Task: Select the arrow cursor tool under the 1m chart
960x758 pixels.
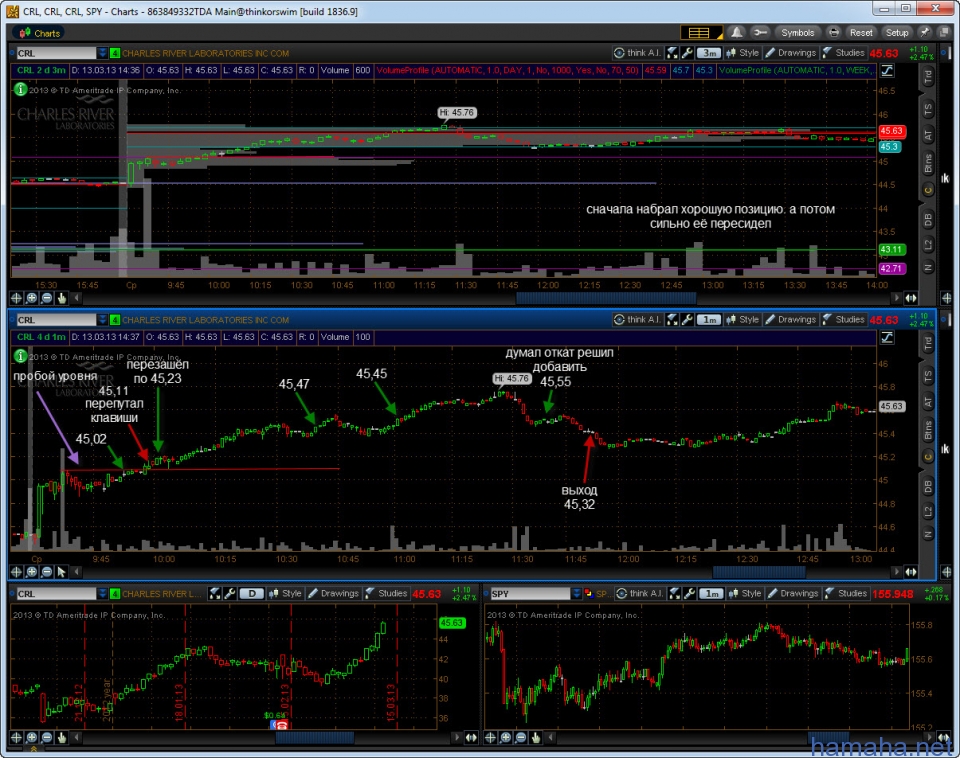Action: [62, 572]
